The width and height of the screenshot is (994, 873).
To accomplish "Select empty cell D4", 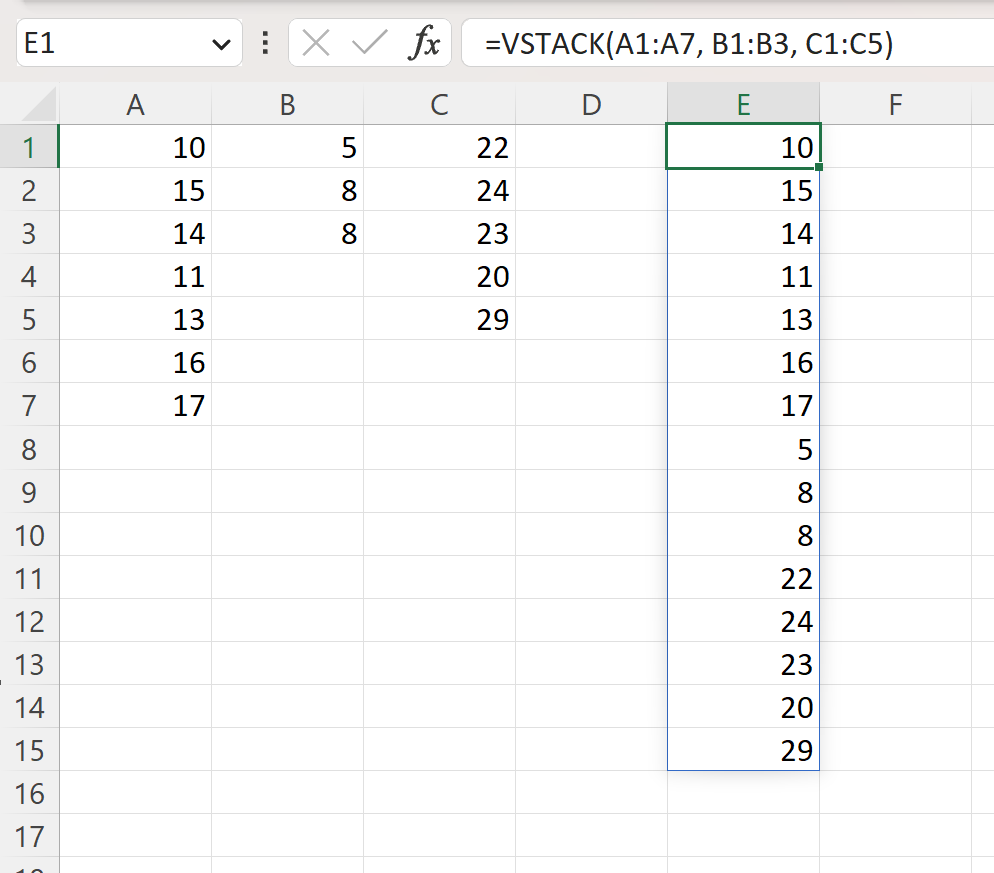I will point(591,276).
